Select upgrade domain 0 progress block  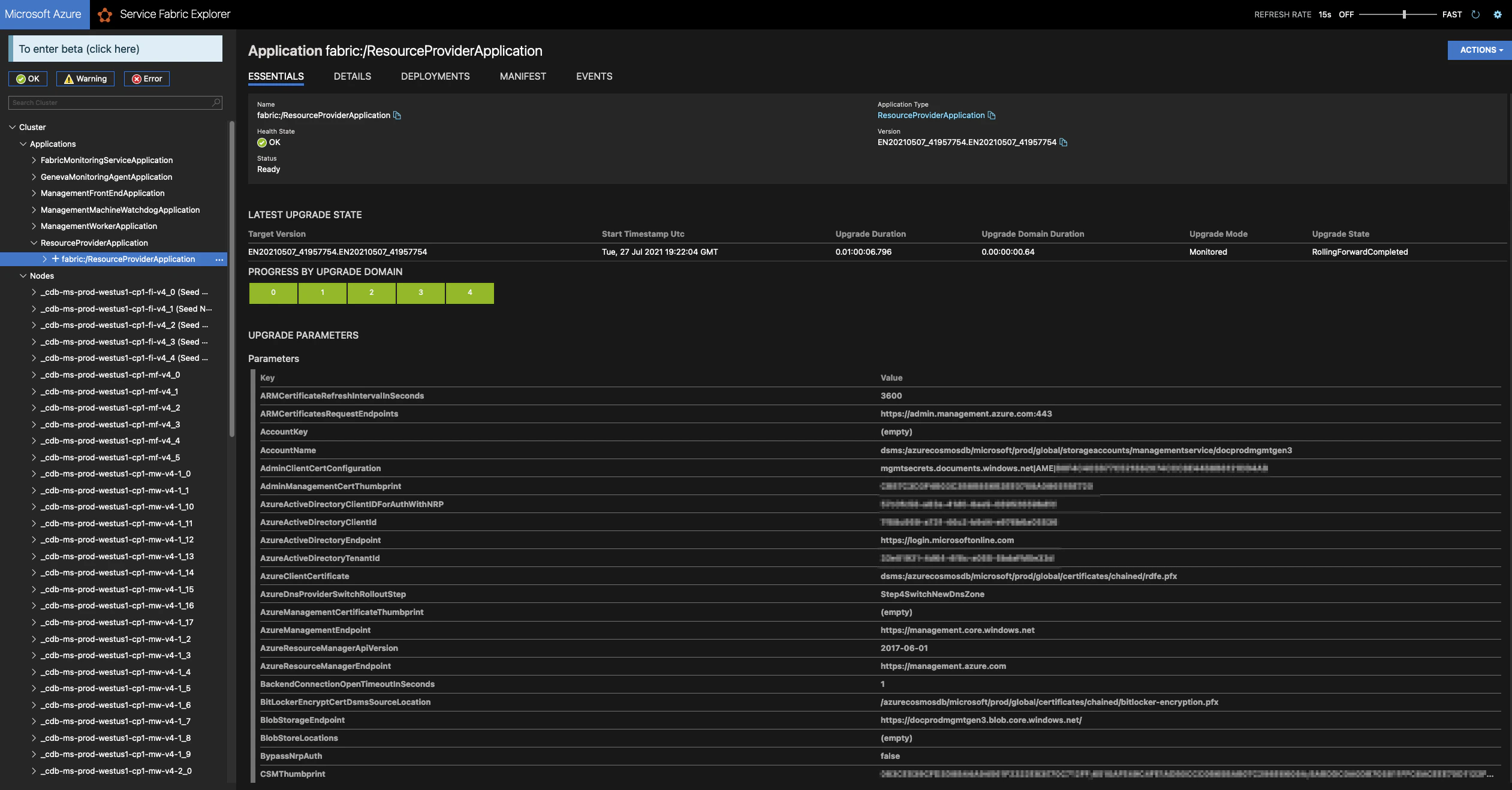[x=273, y=293]
